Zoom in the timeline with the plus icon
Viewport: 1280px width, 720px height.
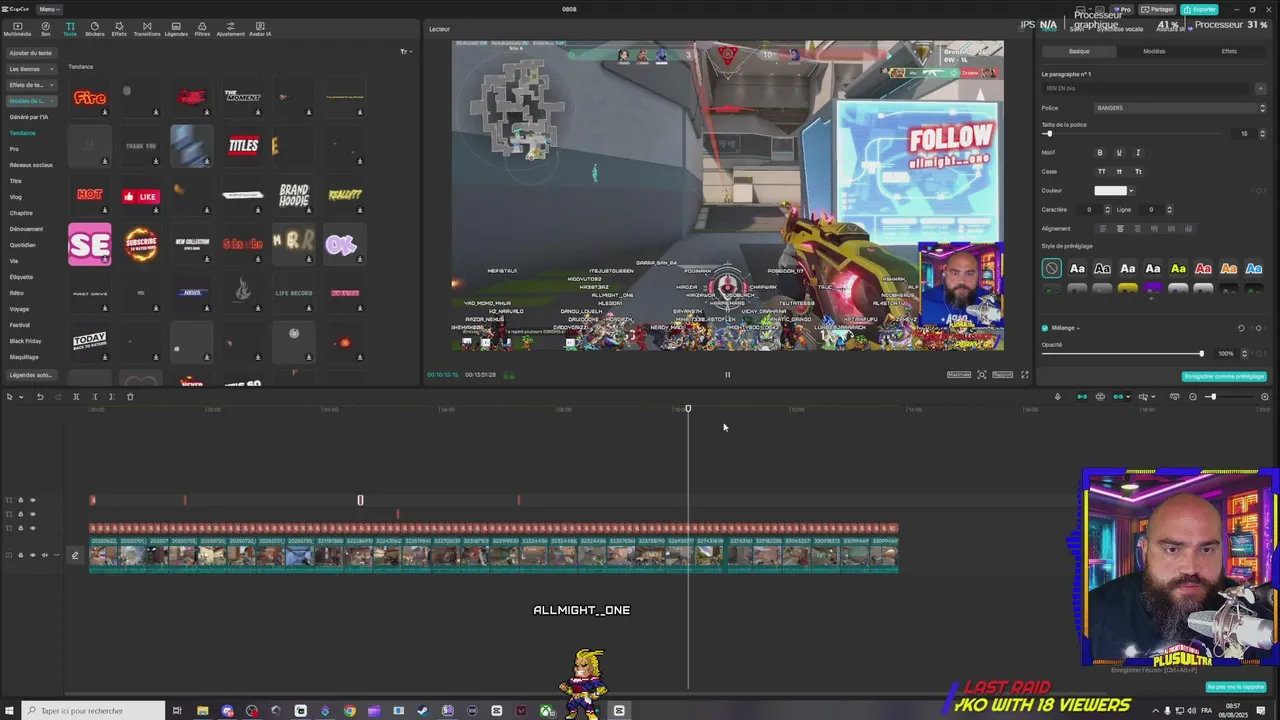tap(1264, 397)
